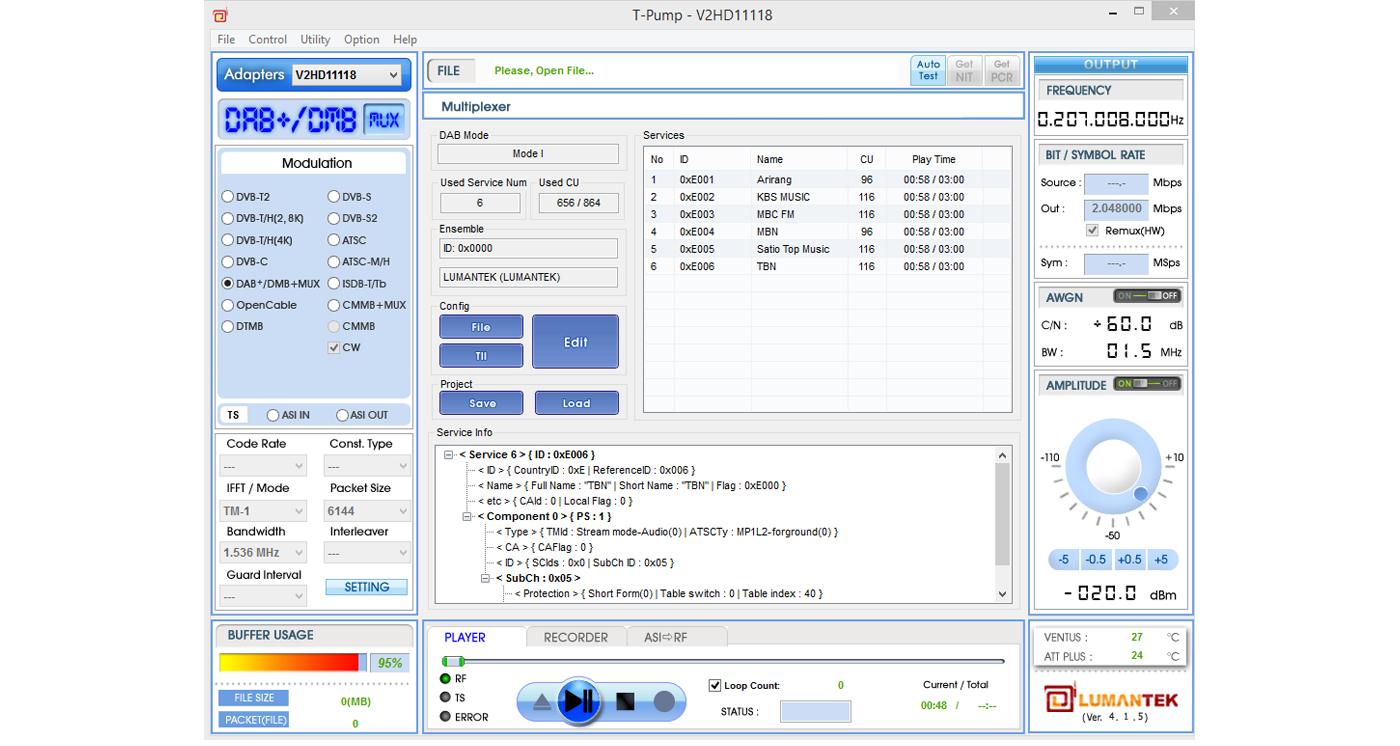Select ISDB-T/Tb modulation
The width and height of the screenshot is (1400, 746).
pyautogui.click(x=334, y=284)
